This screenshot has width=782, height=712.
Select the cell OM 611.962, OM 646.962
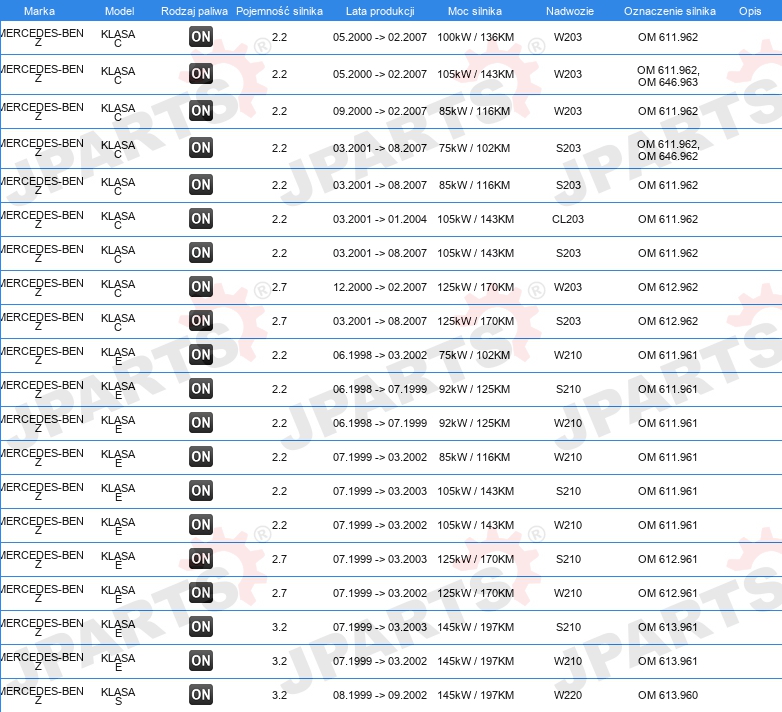[x=668, y=150]
